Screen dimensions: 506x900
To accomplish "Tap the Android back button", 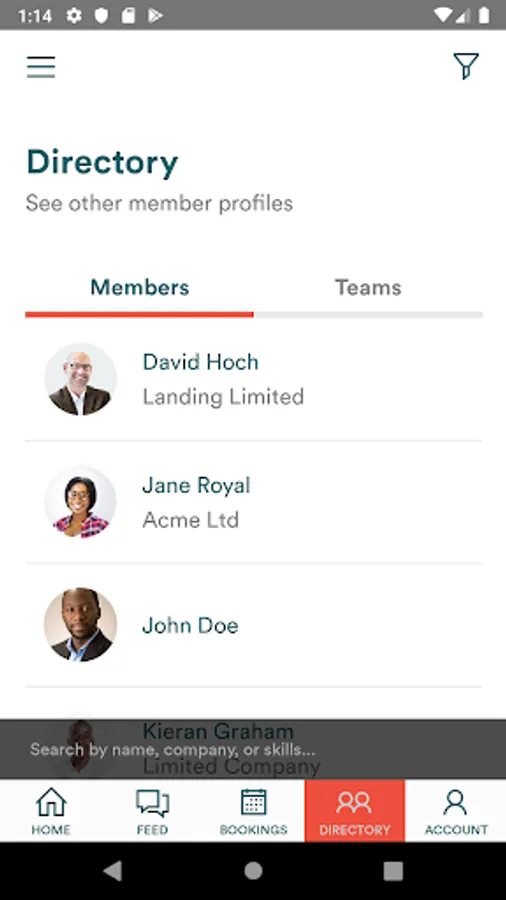I will tap(113, 871).
